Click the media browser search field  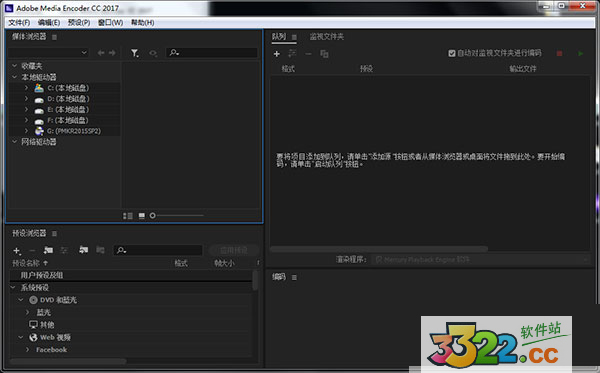[212, 53]
